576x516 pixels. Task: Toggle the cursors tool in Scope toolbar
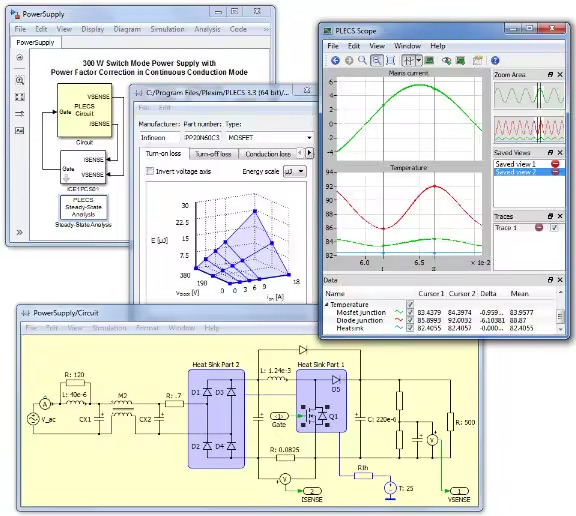click(408, 61)
